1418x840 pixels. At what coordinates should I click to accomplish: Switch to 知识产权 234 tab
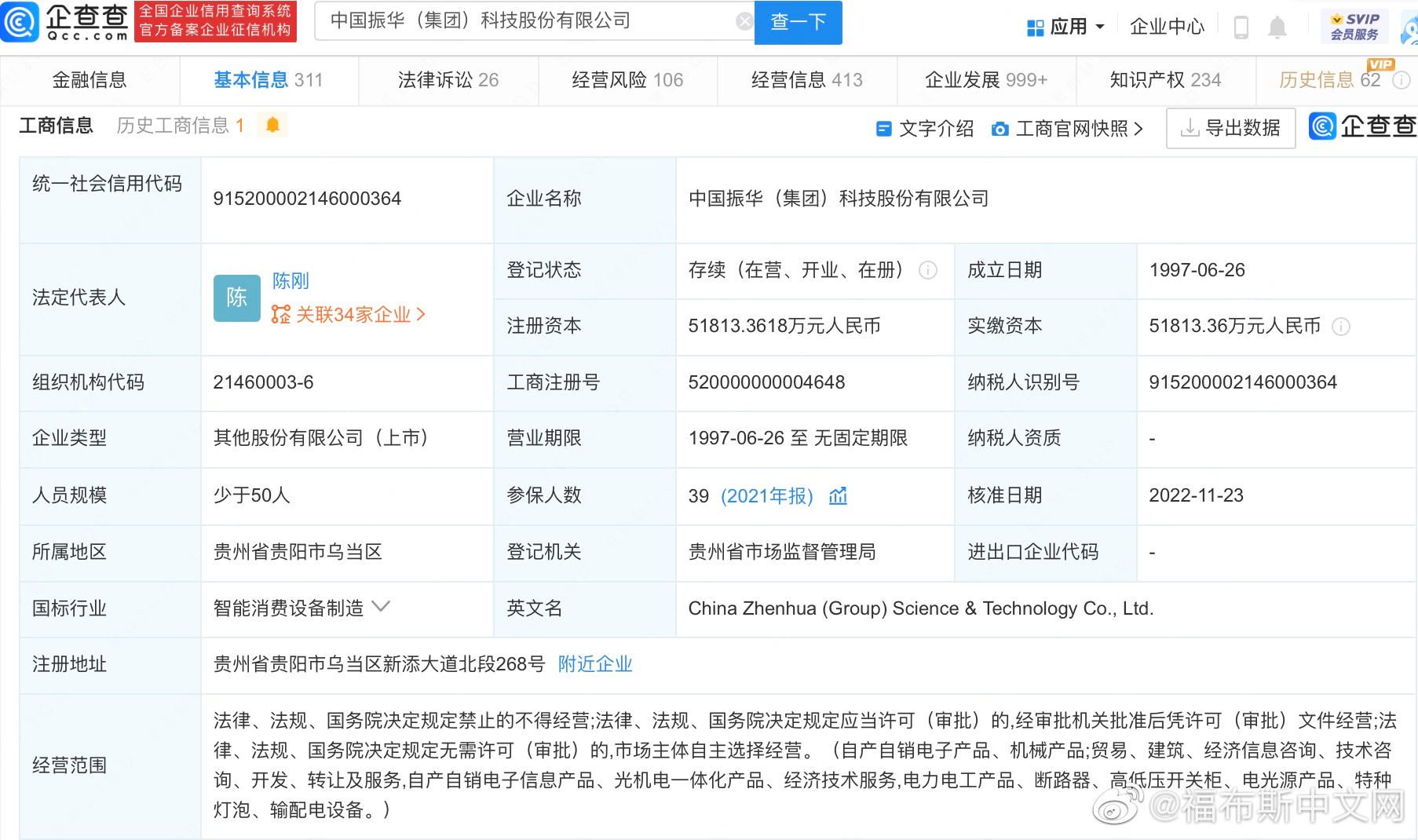[1165, 79]
